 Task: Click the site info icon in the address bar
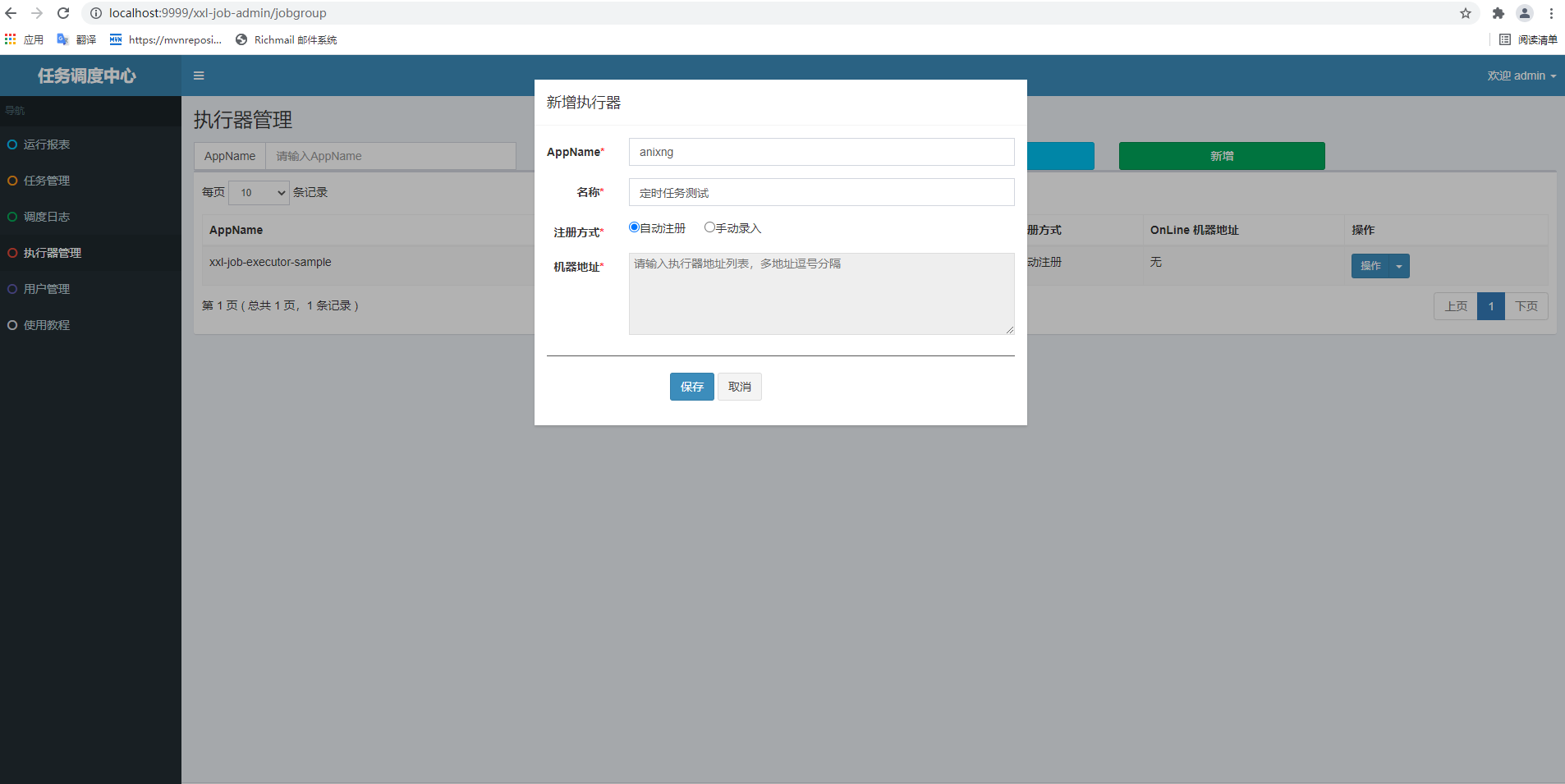click(95, 13)
